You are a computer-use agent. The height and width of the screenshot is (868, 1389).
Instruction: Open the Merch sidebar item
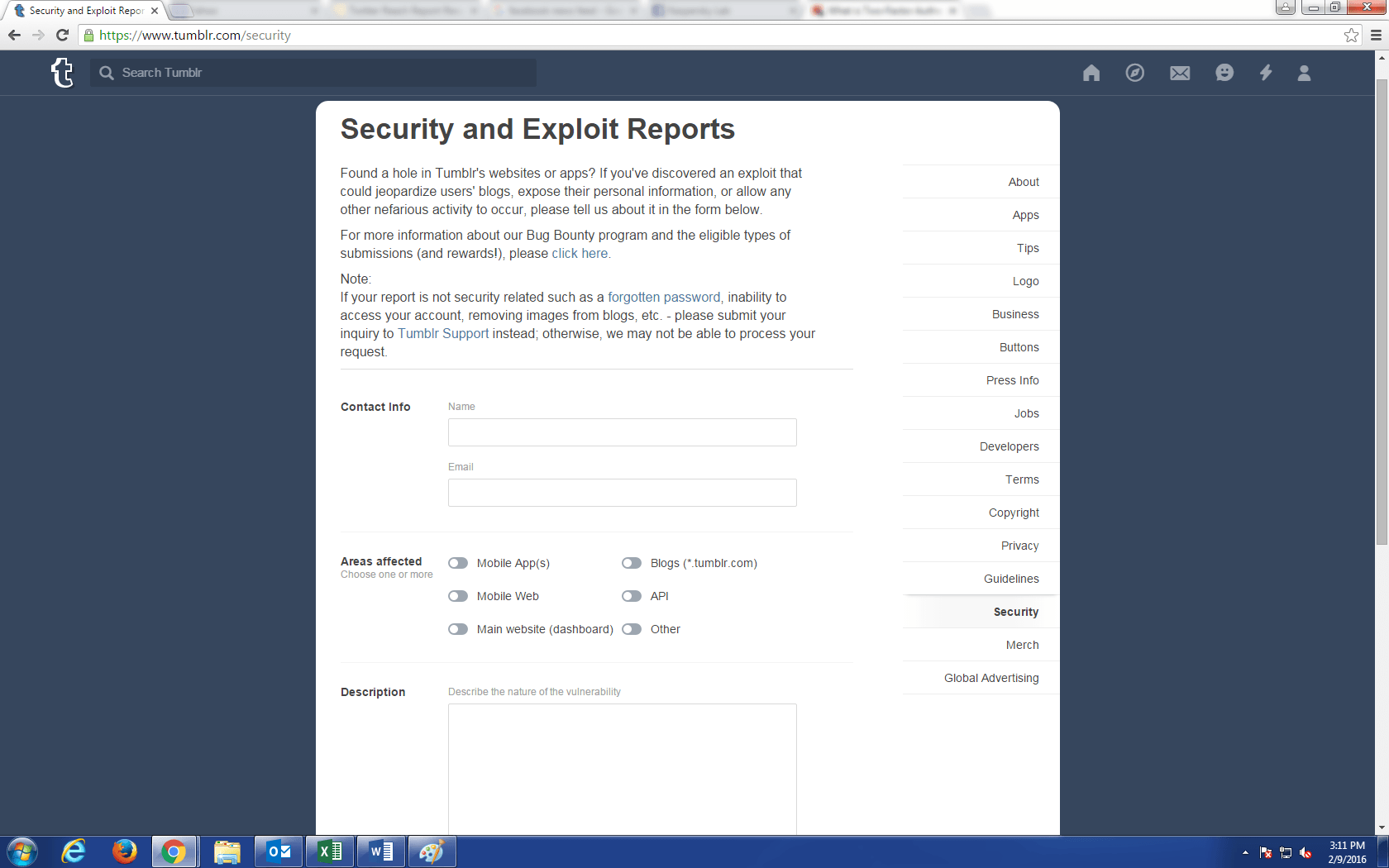[x=981, y=645]
